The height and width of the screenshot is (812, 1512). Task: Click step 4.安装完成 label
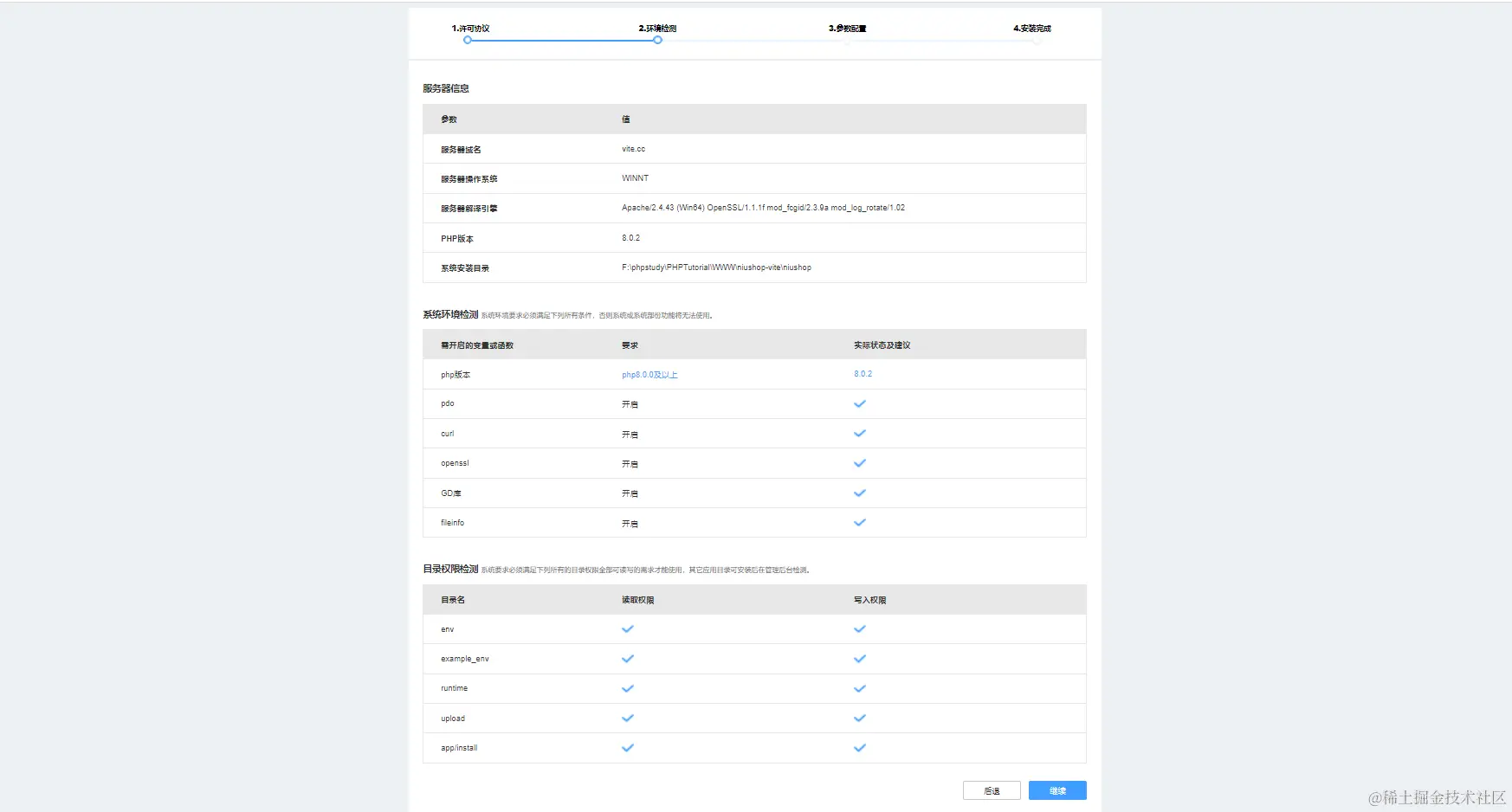click(x=1032, y=29)
